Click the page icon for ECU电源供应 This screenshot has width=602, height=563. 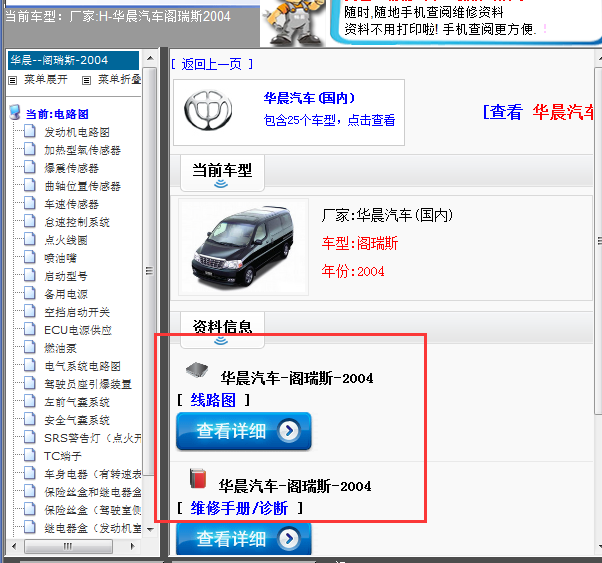click(x=30, y=329)
